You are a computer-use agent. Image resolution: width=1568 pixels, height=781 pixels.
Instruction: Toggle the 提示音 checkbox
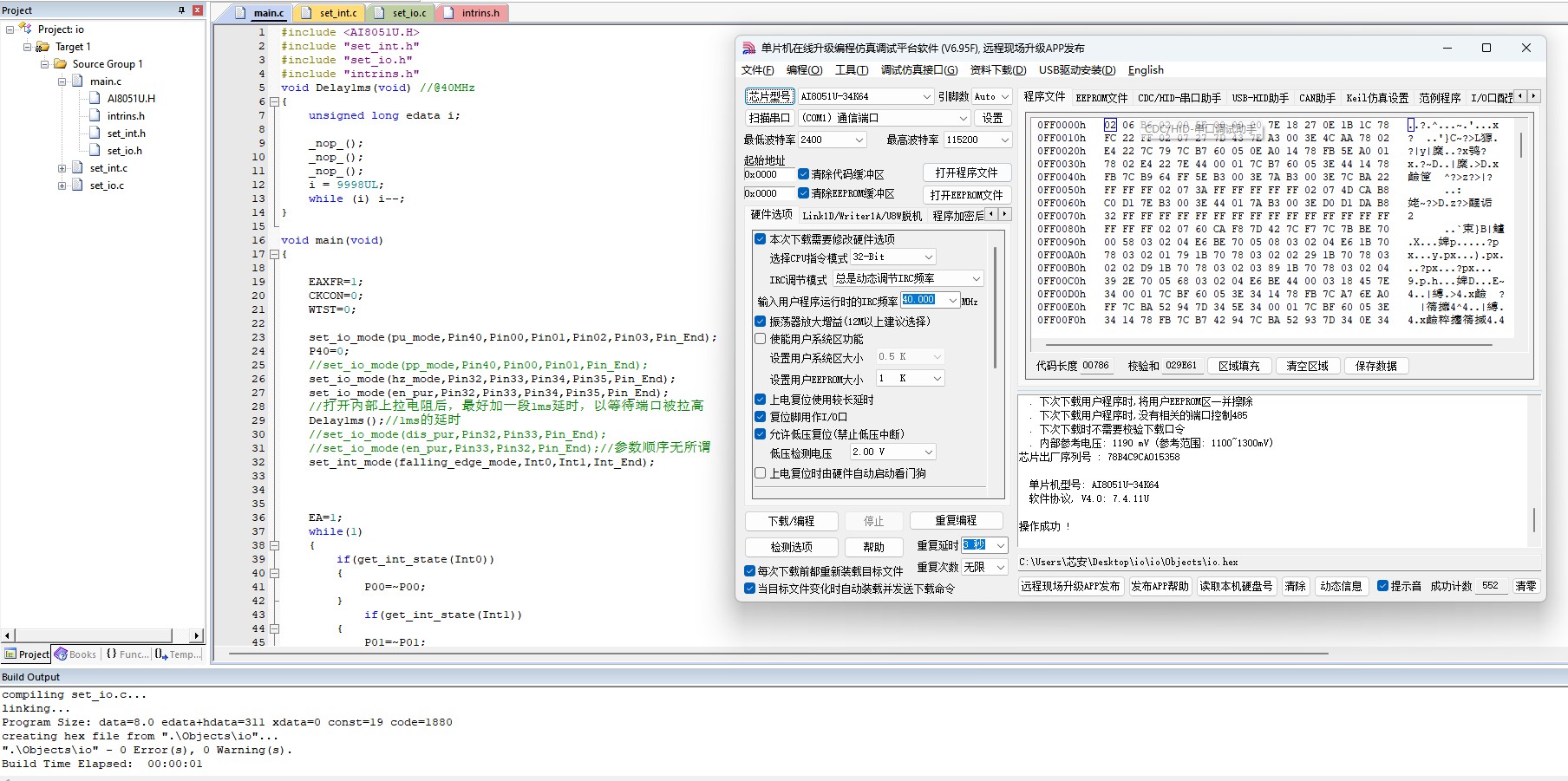coord(1382,586)
